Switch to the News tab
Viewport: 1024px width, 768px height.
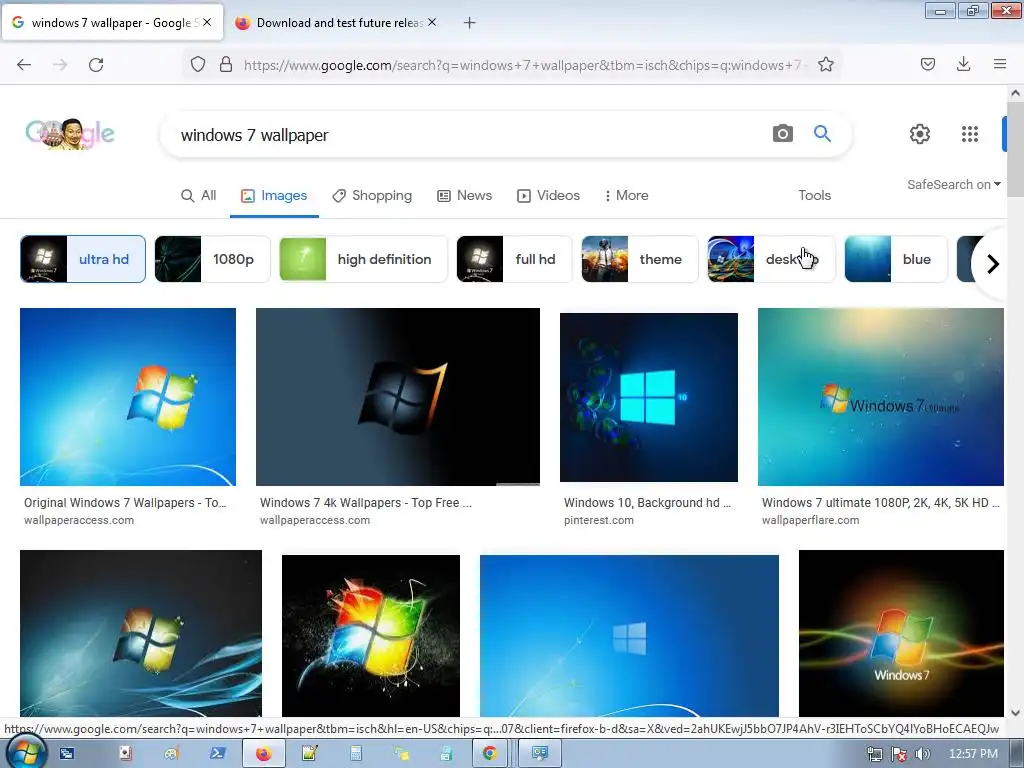point(464,195)
